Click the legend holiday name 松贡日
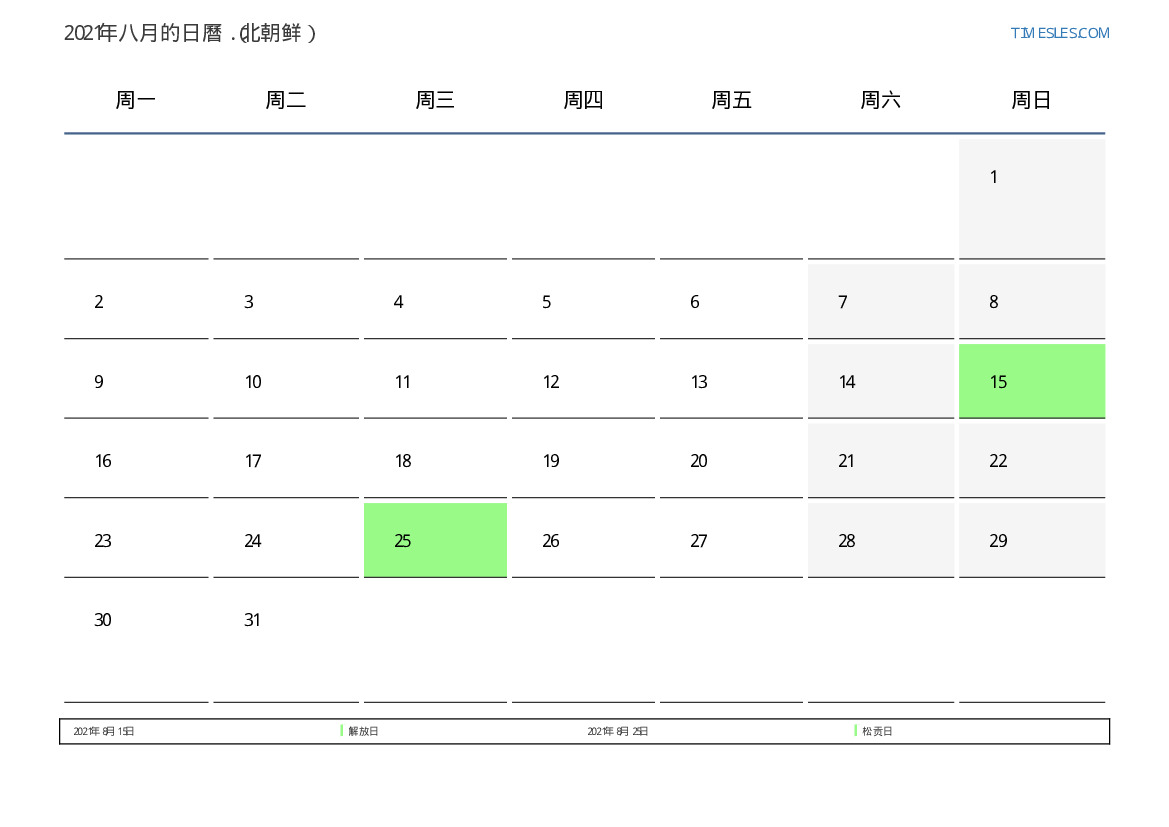Image resolution: width=1169 pixels, height=827 pixels. [x=877, y=732]
